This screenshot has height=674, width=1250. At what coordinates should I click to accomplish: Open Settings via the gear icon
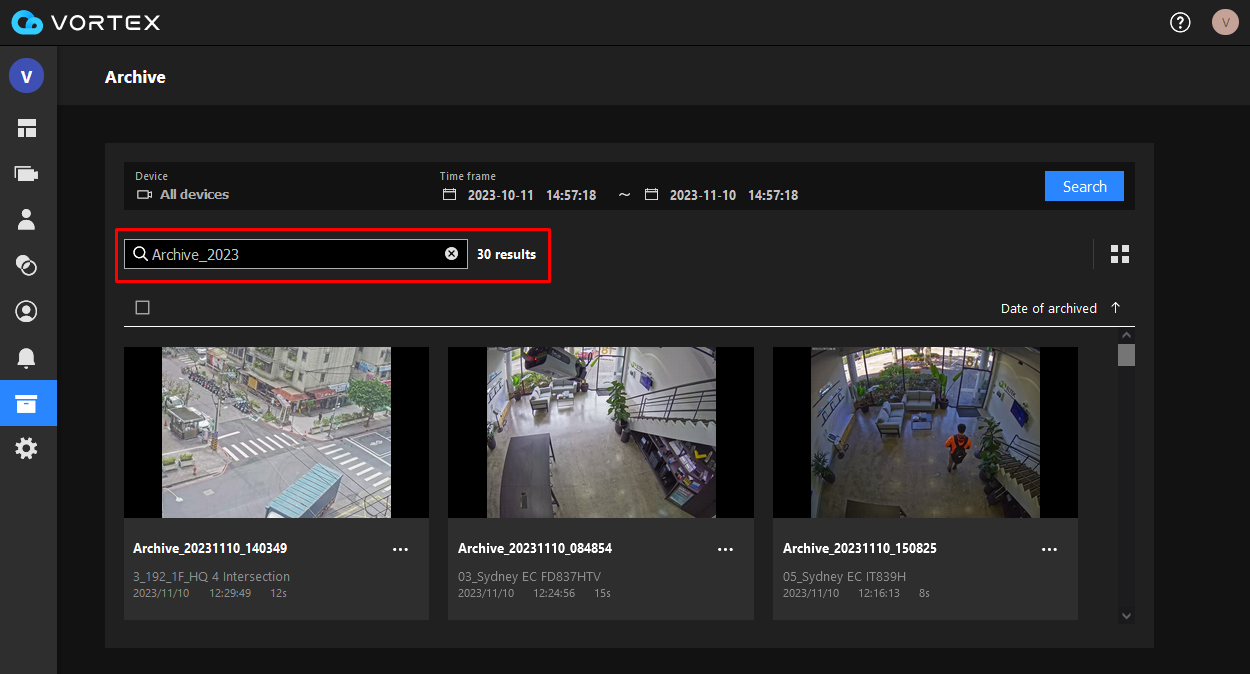point(26,448)
